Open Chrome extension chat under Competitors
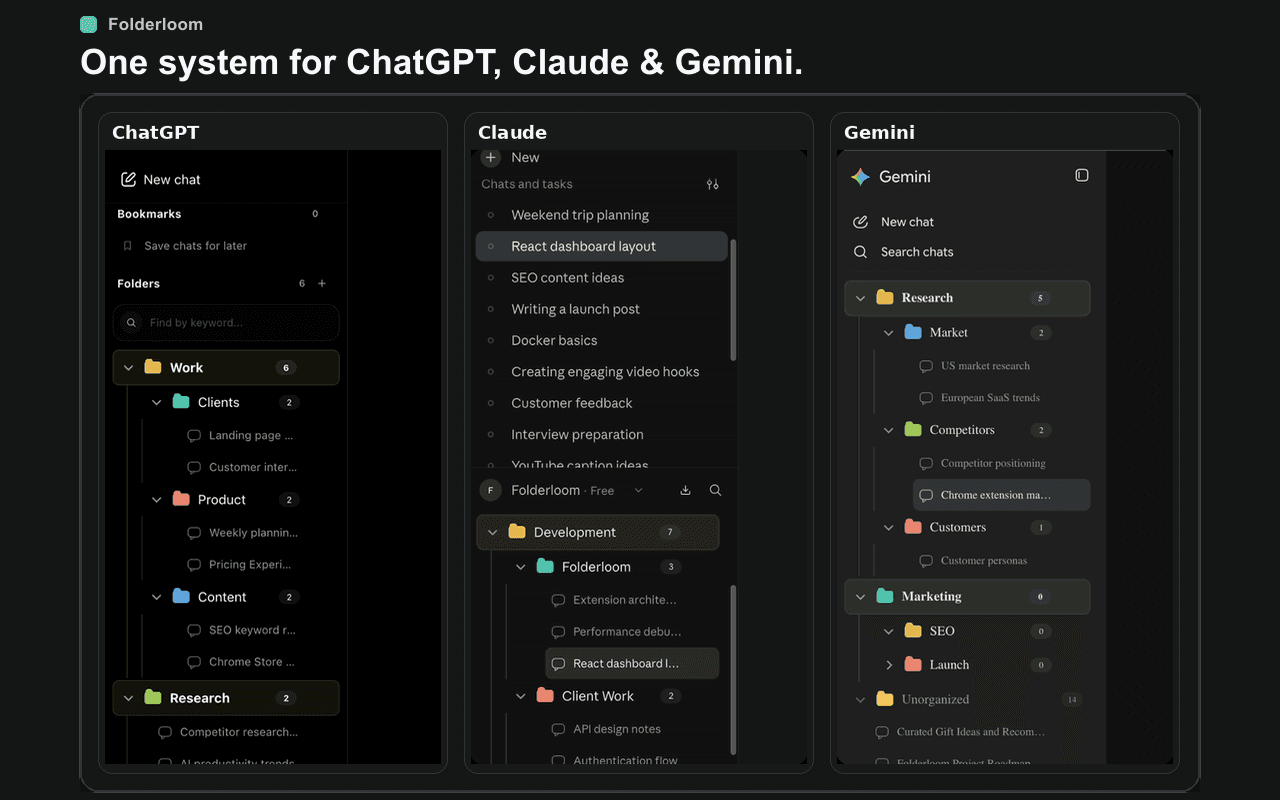The height and width of the screenshot is (800, 1280). click(1001, 495)
